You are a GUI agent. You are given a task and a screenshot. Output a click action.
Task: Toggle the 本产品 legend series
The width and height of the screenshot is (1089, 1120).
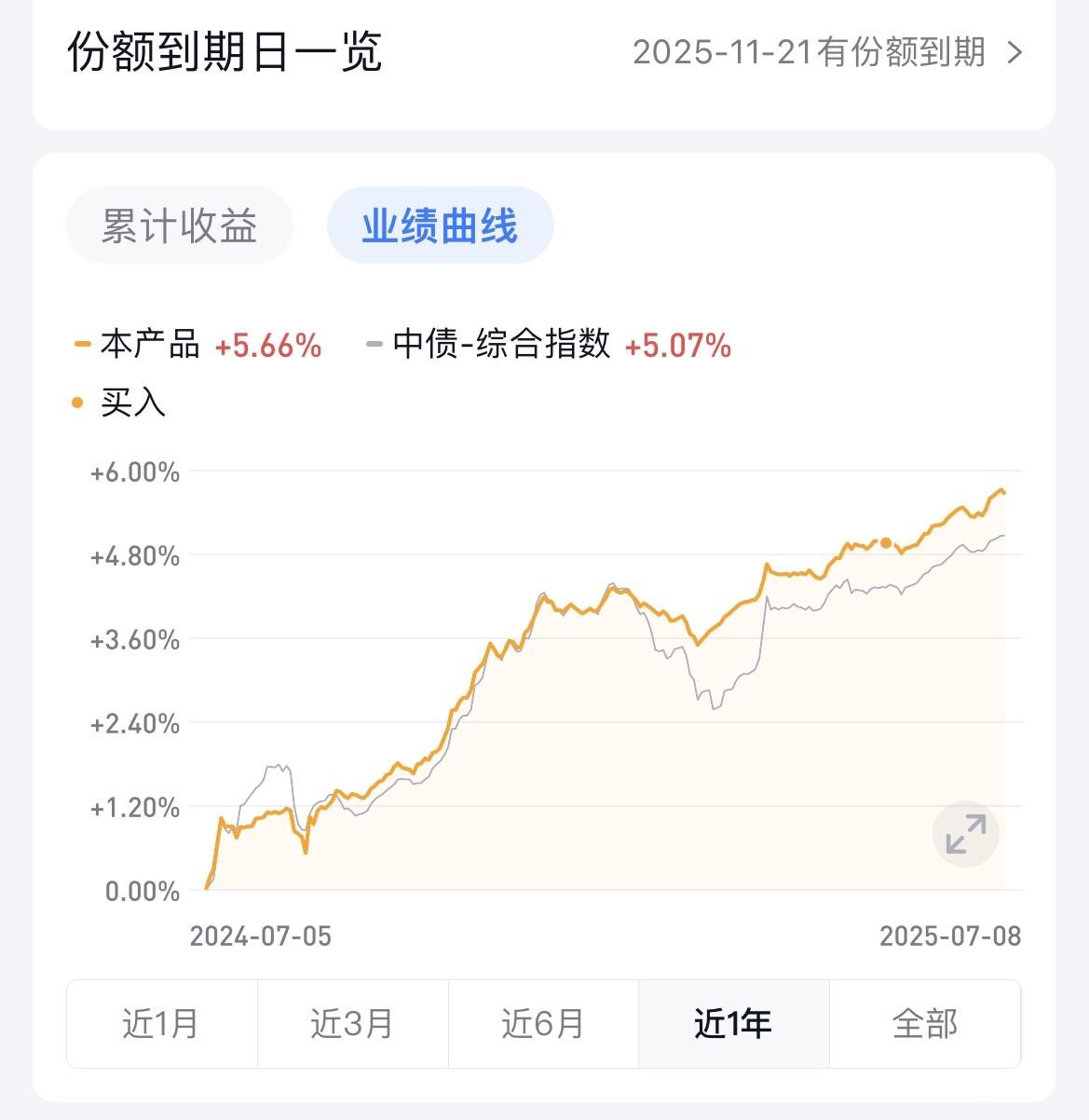tap(151, 345)
